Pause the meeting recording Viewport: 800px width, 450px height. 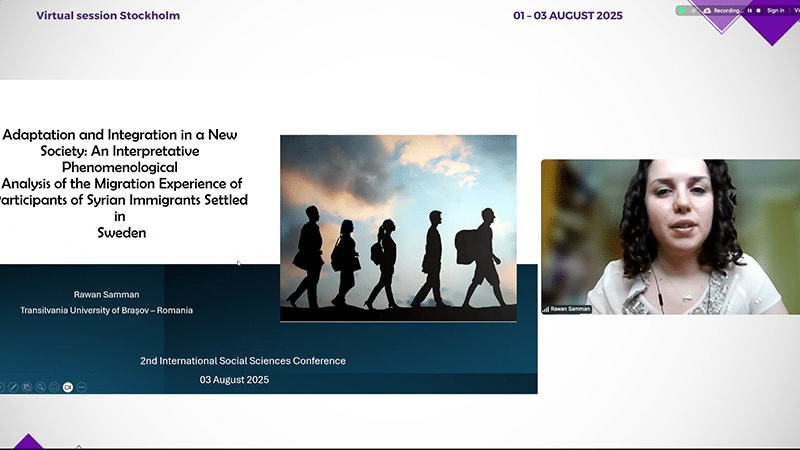[749, 10]
